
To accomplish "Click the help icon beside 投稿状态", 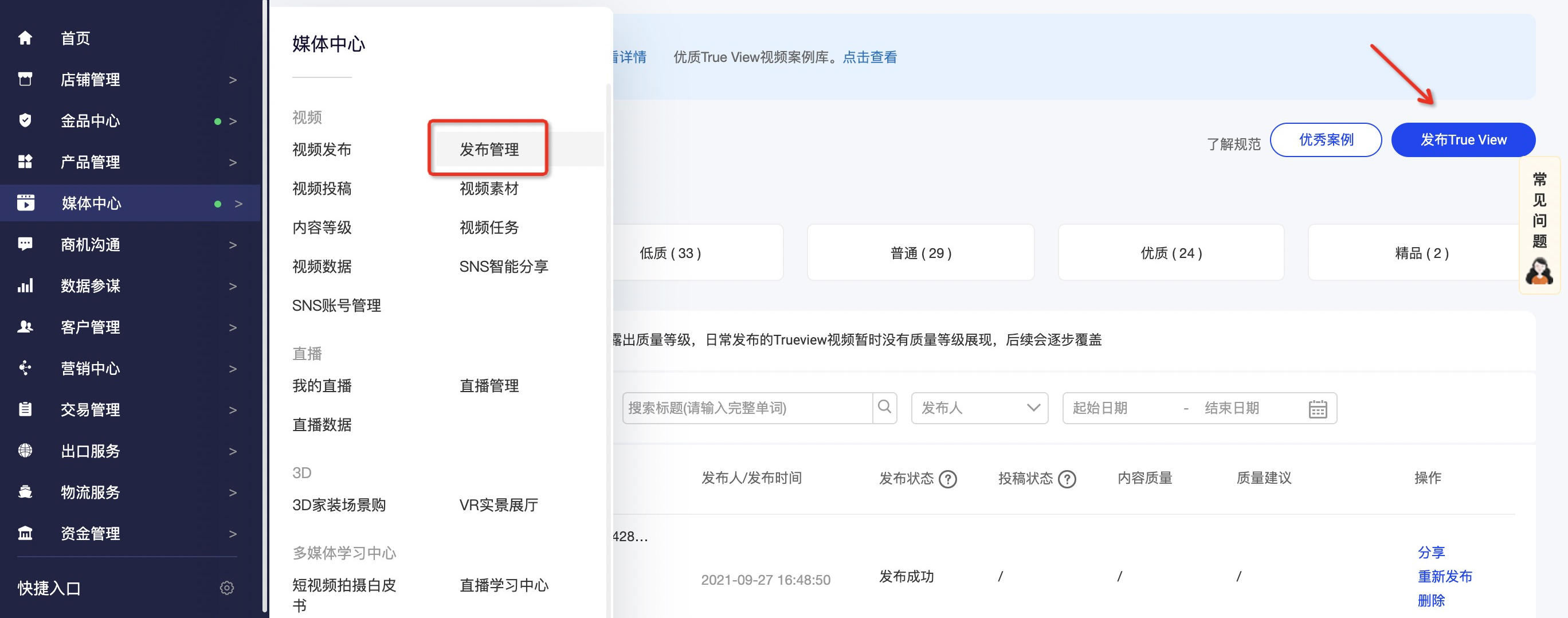I will (1067, 479).
